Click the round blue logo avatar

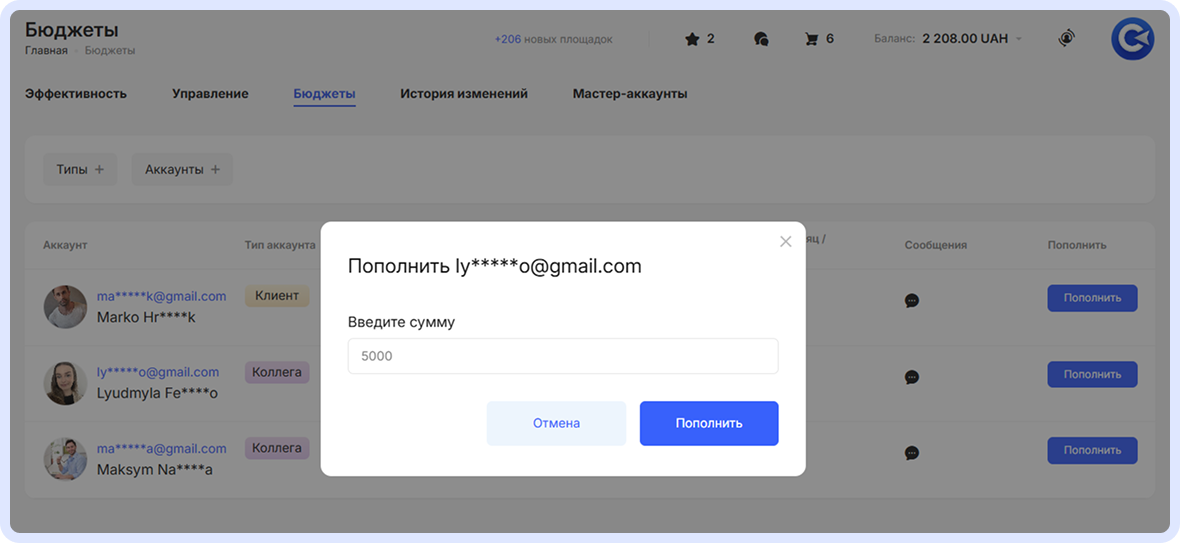(1132, 39)
